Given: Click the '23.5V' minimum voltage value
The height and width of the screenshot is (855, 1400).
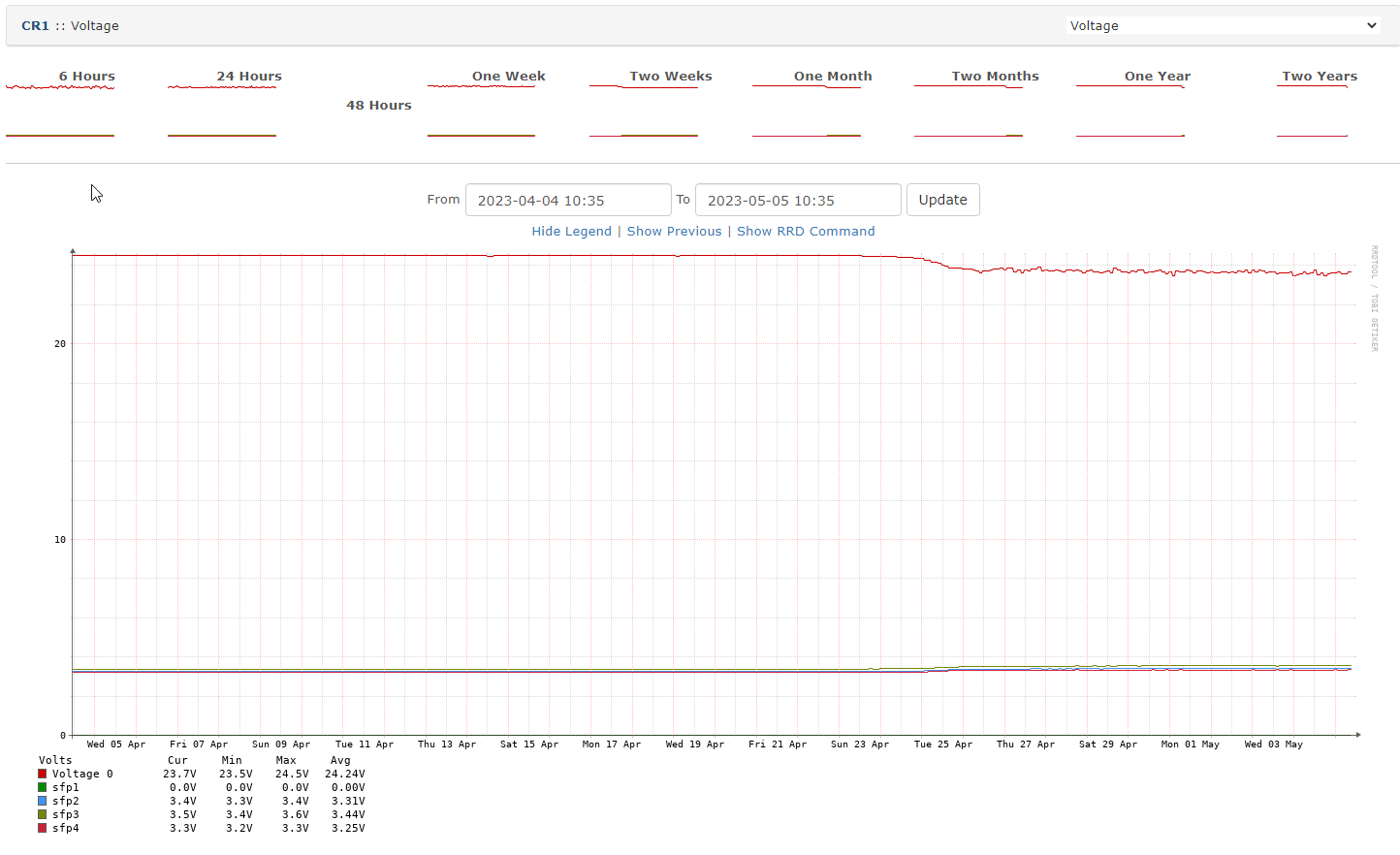Looking at the screenshot, I should click(236, 774).
